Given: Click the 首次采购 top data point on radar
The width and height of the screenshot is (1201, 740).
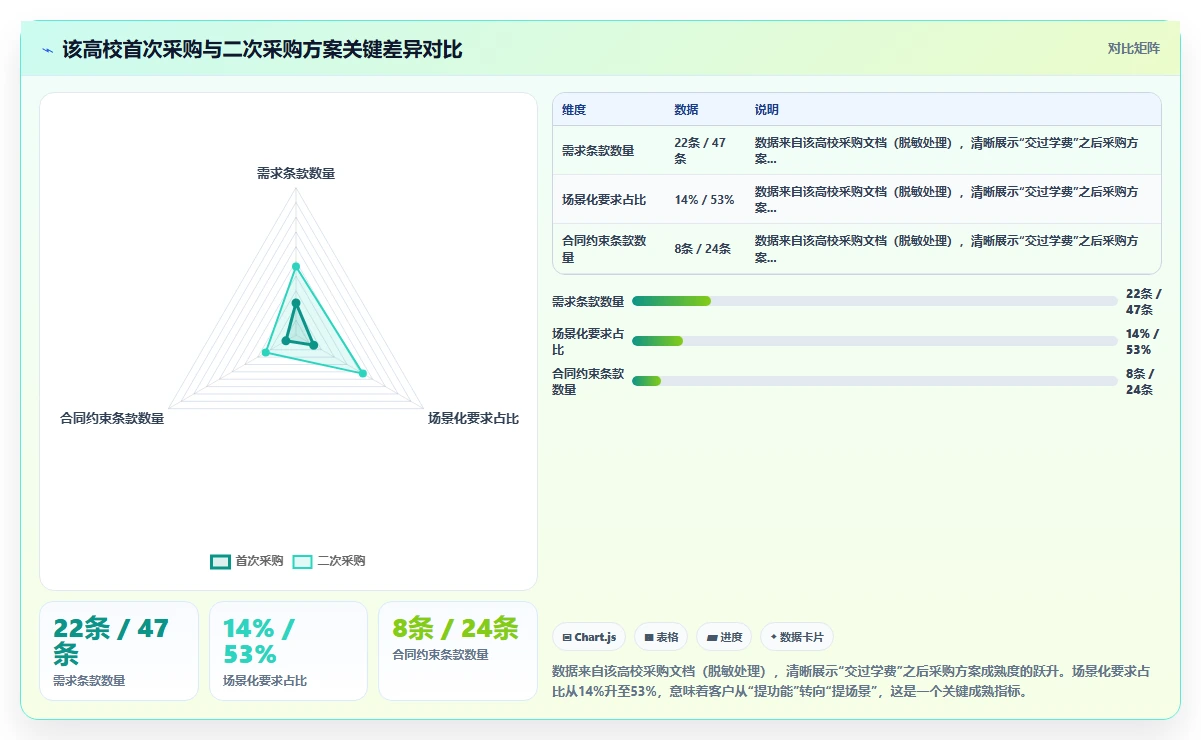Looking at the screenshot, I should click(x=296, y=302).
